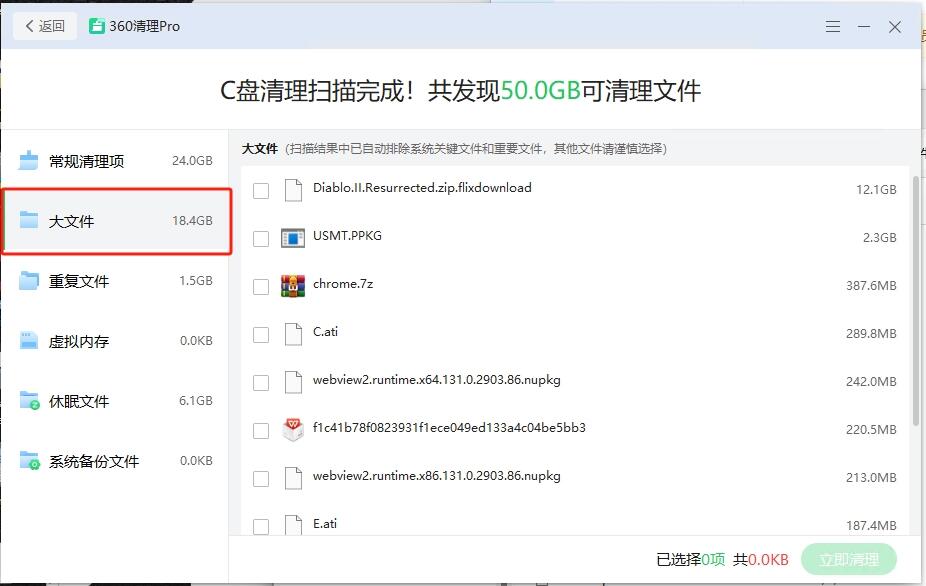The image size is (926, 586).
Task: Open the 虚拟内存 category
Action: [x=115, y=341]
